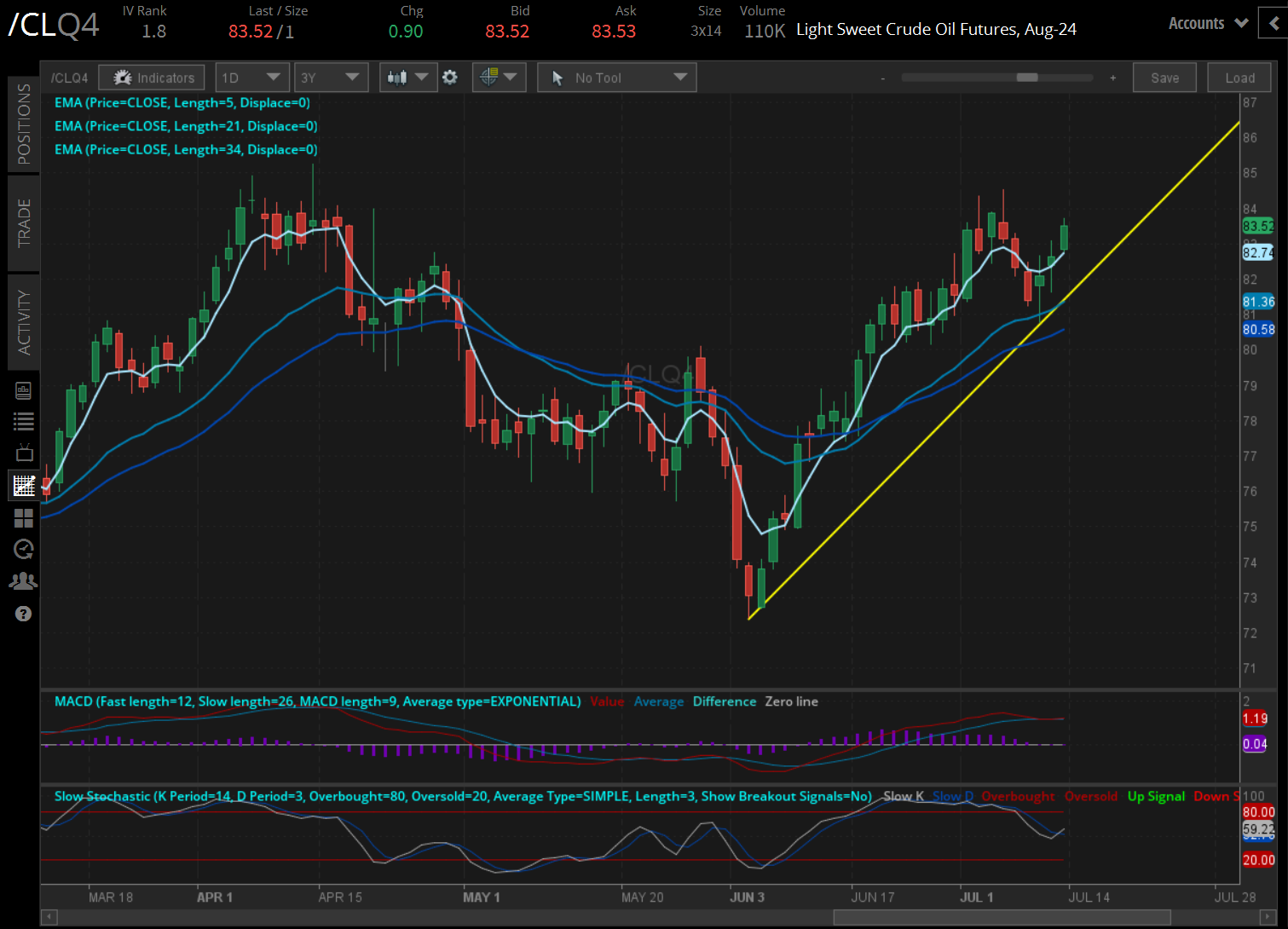Select the active chart icon in the sidebar

point(23,486)
